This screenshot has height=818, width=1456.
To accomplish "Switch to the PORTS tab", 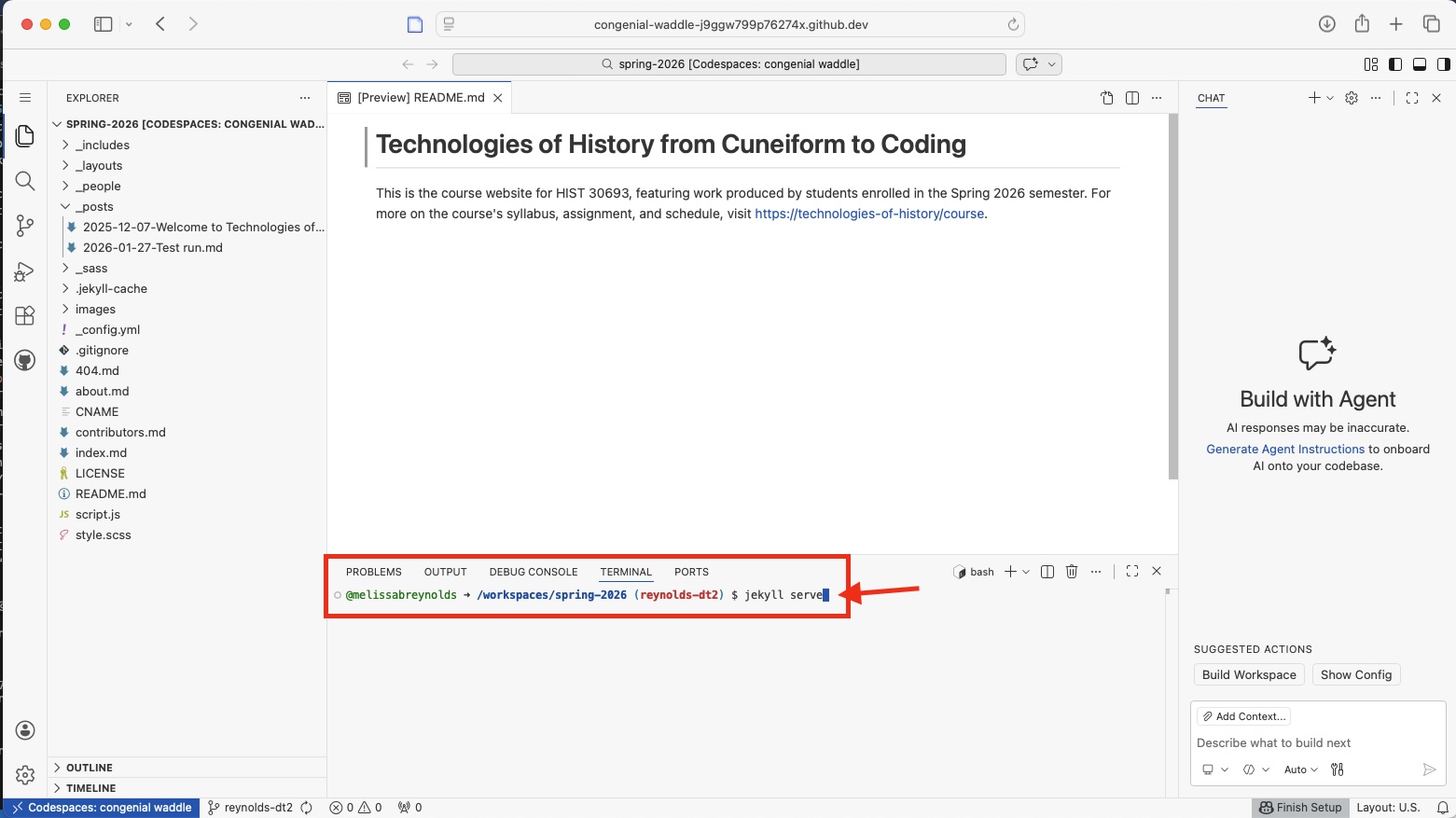I will tap(691, 572).
